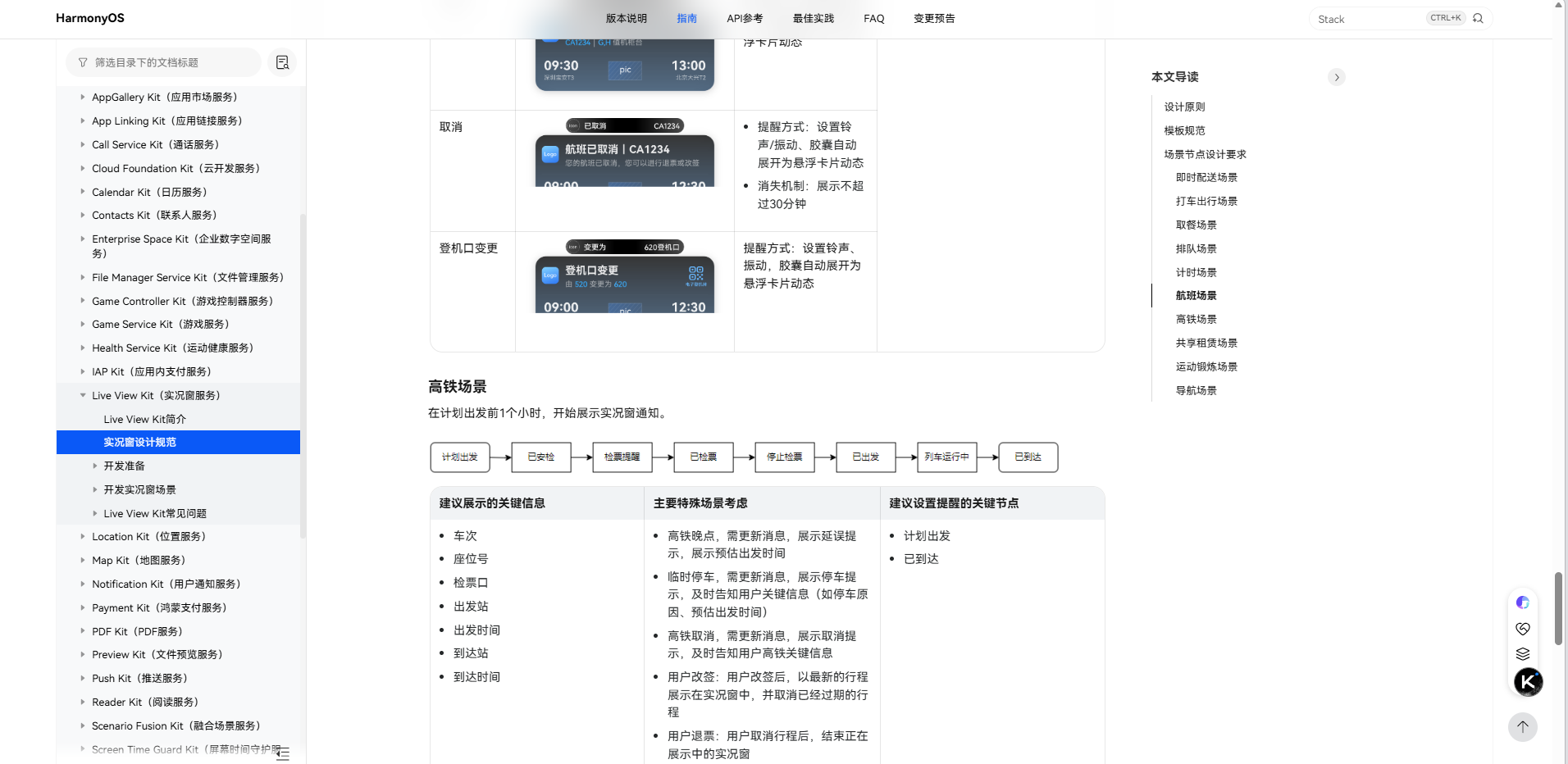Image resolution: width=1568 pixels, height=764 pixels.
Task: Click the back-to-top arrow button
Action: tap(1522, 727)
